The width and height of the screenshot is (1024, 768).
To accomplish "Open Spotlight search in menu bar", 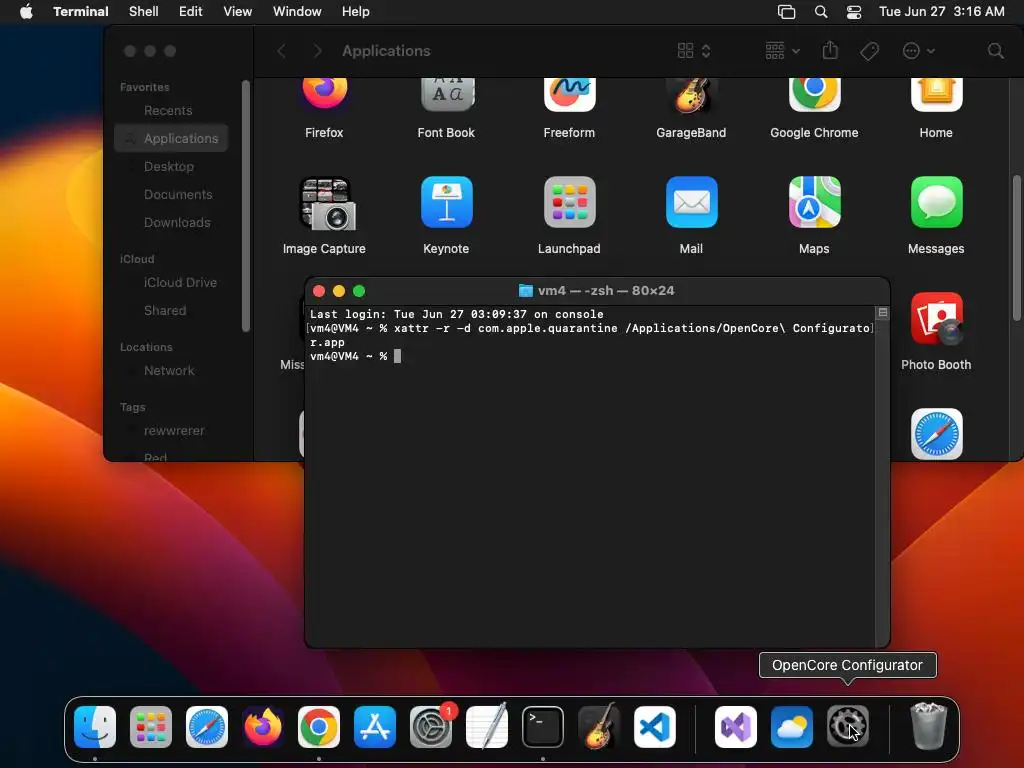I will [x=821, y=12].
